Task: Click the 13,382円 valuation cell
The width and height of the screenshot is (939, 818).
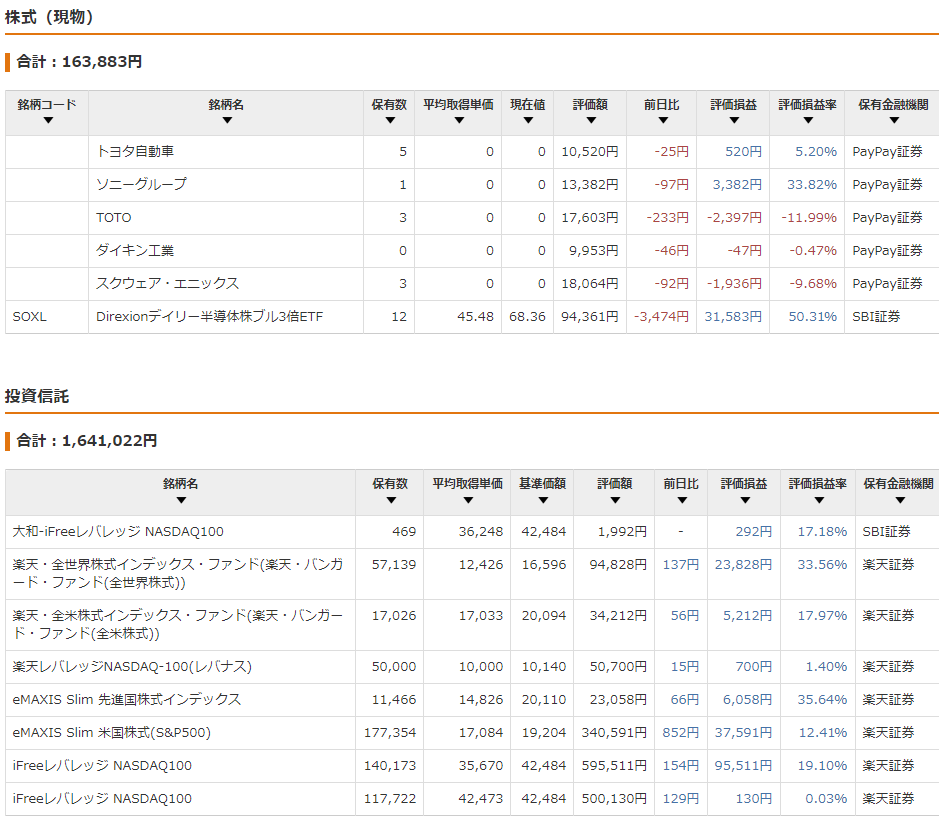Action: pos(590,184)
